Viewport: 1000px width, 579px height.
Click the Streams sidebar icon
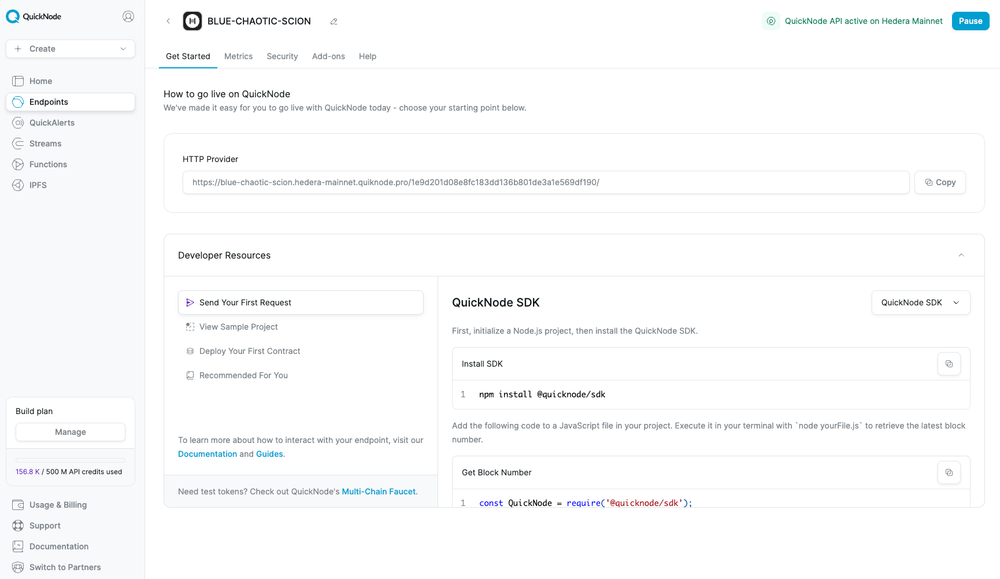pos(18,143)
